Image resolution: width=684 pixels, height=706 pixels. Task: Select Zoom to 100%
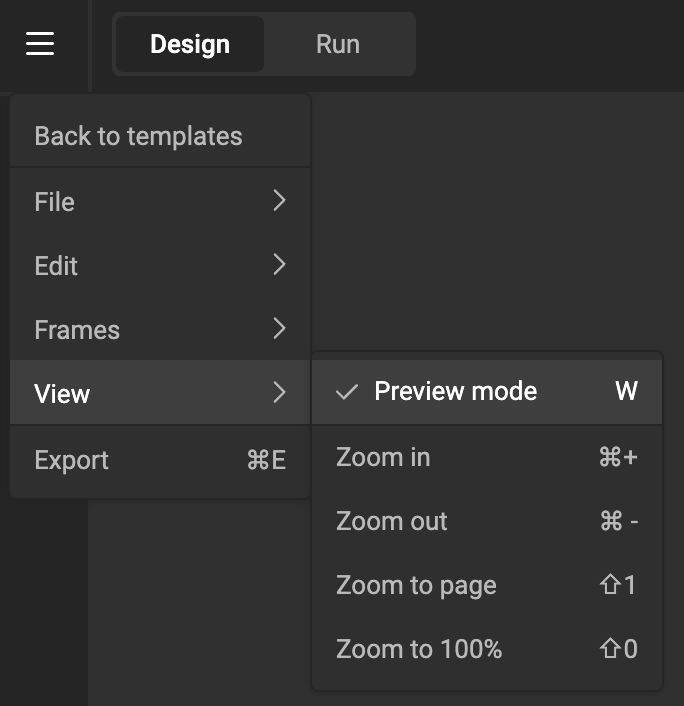[x=487, y=649]
